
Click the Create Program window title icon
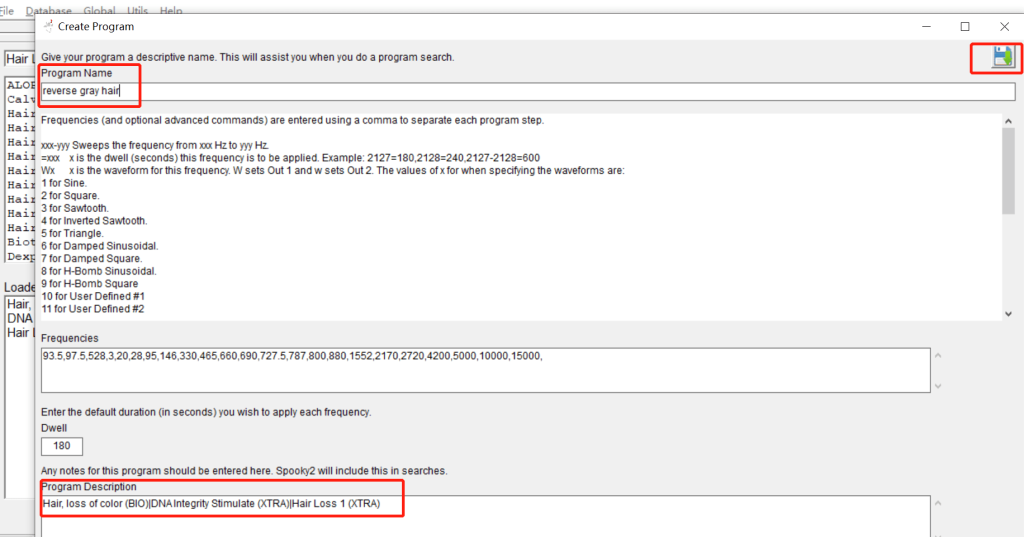pyautogui.click(x=47, y=26)
